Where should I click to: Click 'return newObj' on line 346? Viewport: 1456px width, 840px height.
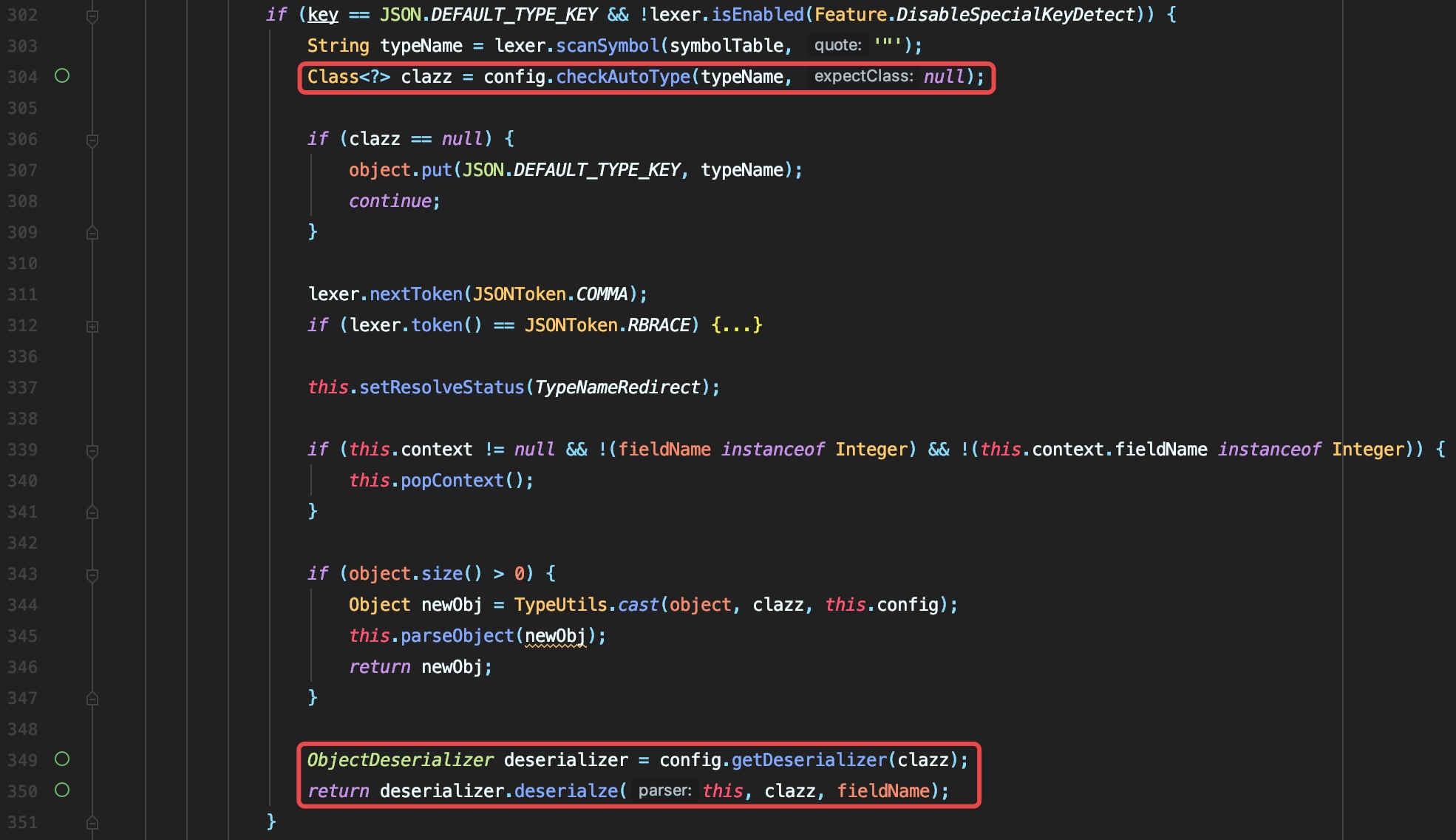click(x=415, y=667)
